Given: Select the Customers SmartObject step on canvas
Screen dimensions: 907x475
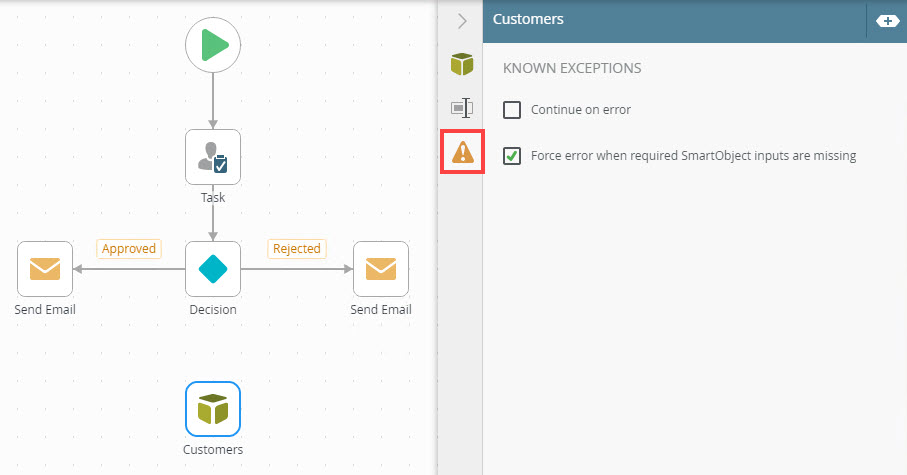Looking at the screenshot, I should pyautogui.click(x=213, y=409).
